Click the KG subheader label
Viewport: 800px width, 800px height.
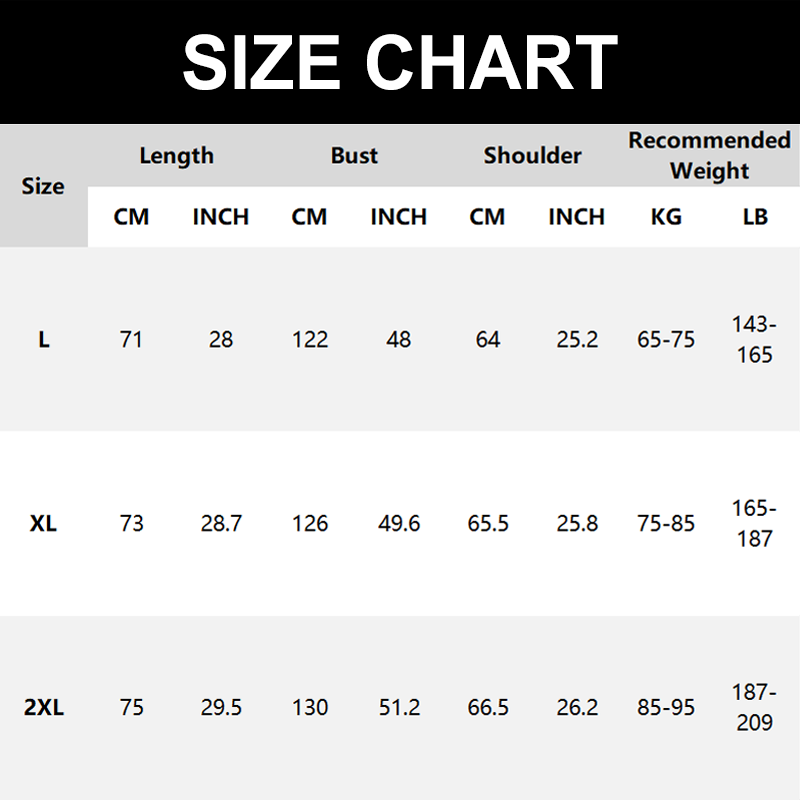pyautogui.click(x=666, y=217)
